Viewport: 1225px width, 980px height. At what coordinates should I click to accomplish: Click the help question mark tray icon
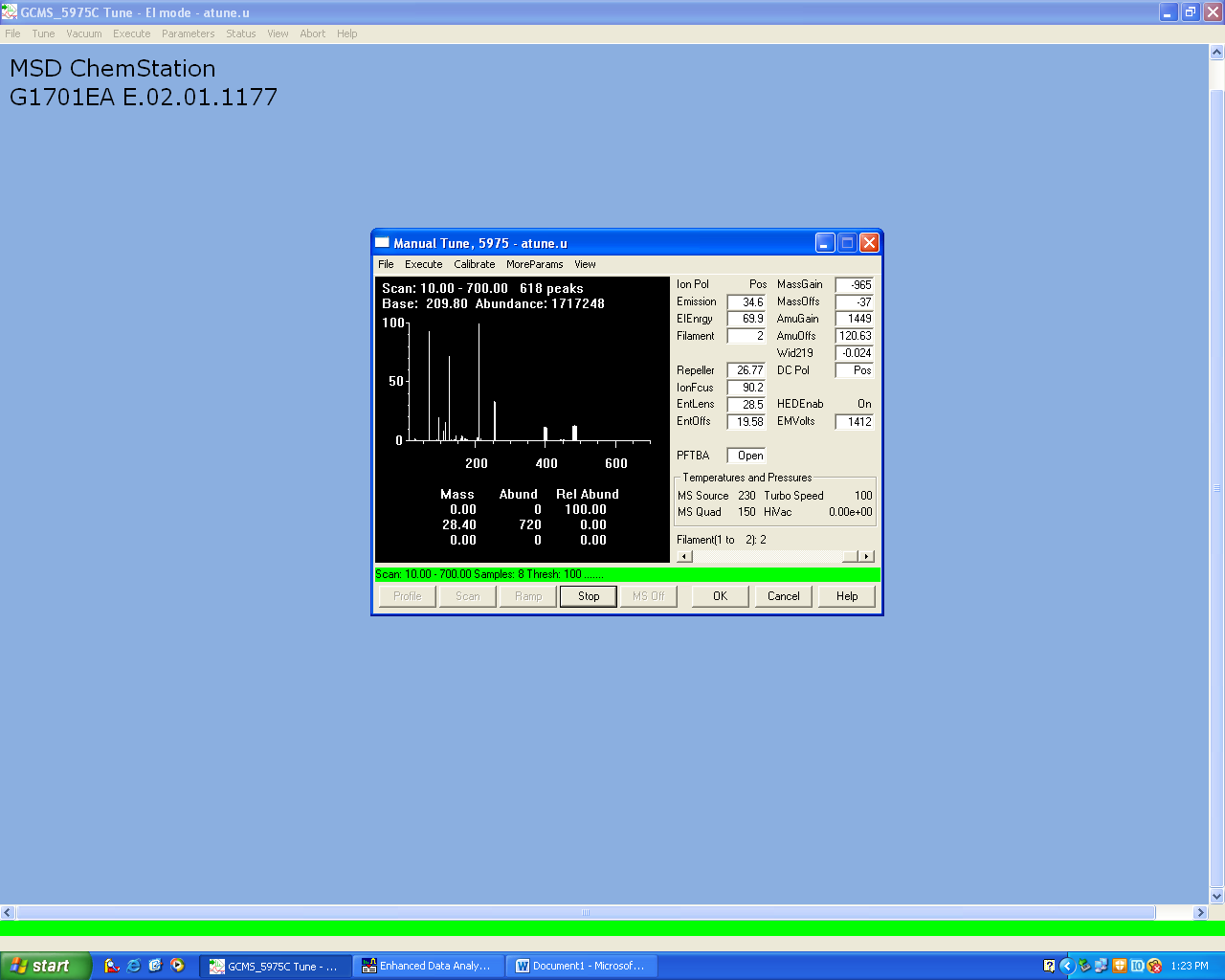1049,966
